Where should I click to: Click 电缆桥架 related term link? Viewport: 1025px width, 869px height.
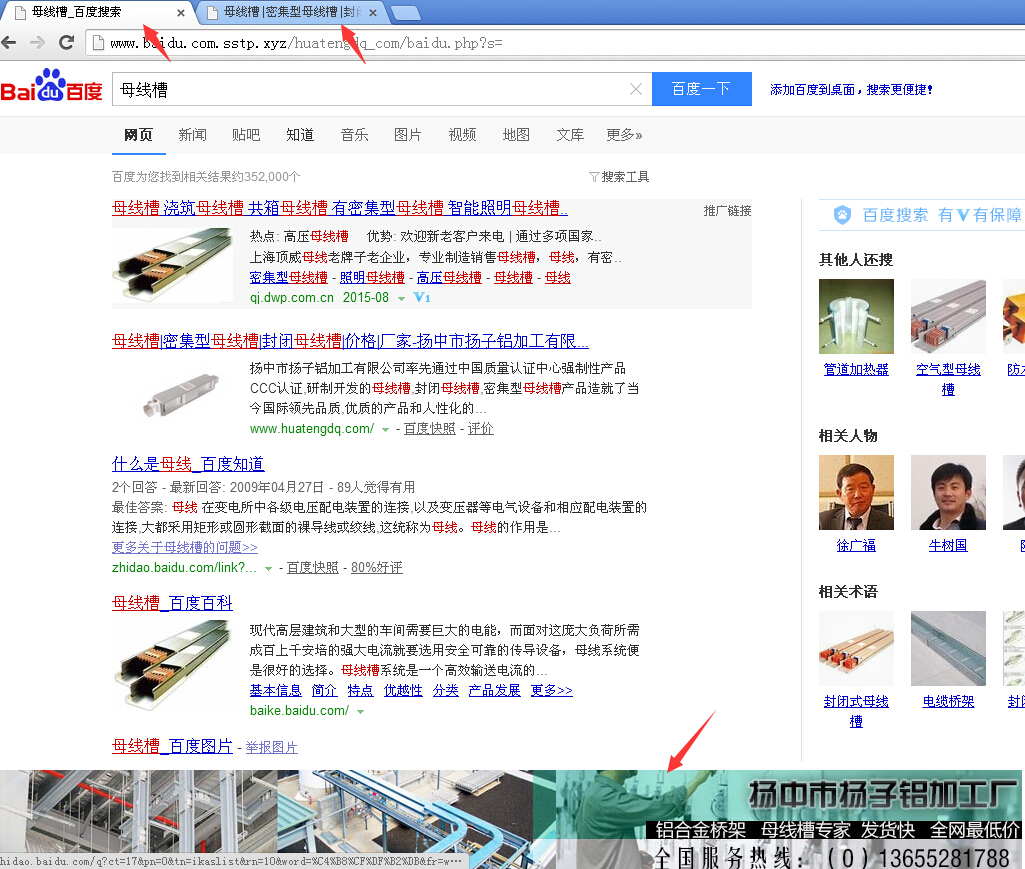[948, 702]
